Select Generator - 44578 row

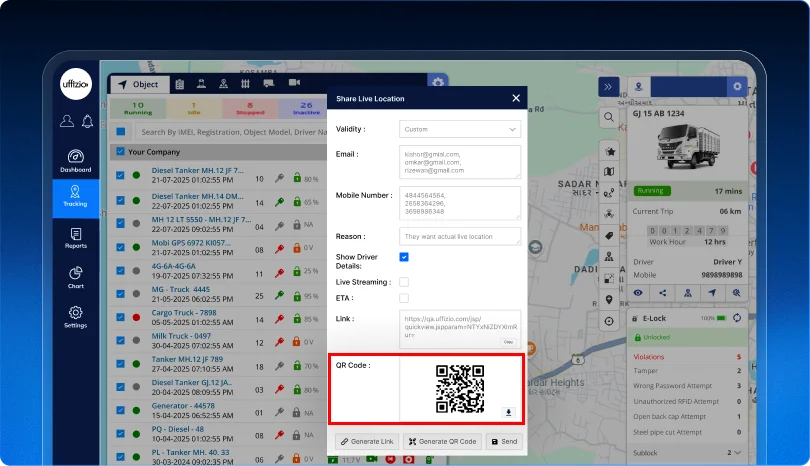pos(219,410)
